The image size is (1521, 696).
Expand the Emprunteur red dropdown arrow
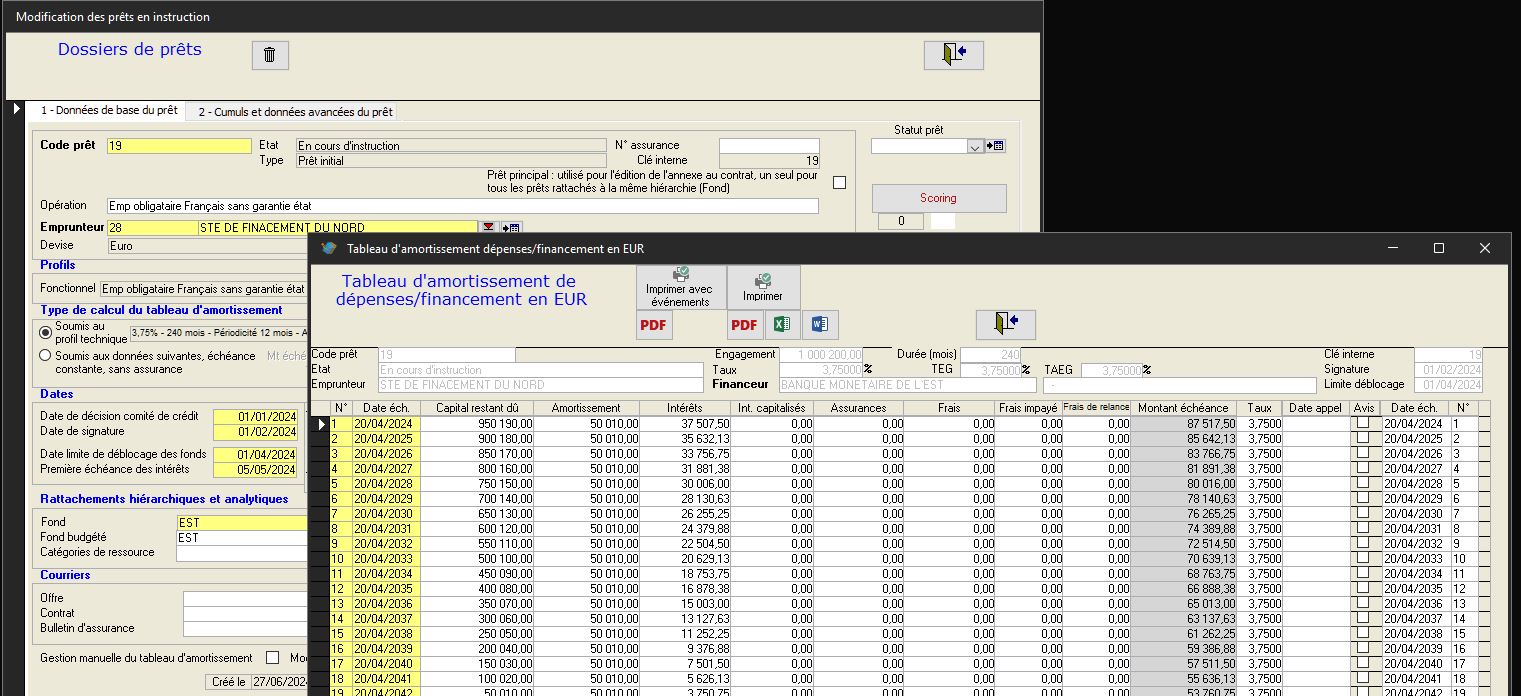point(489,228)
